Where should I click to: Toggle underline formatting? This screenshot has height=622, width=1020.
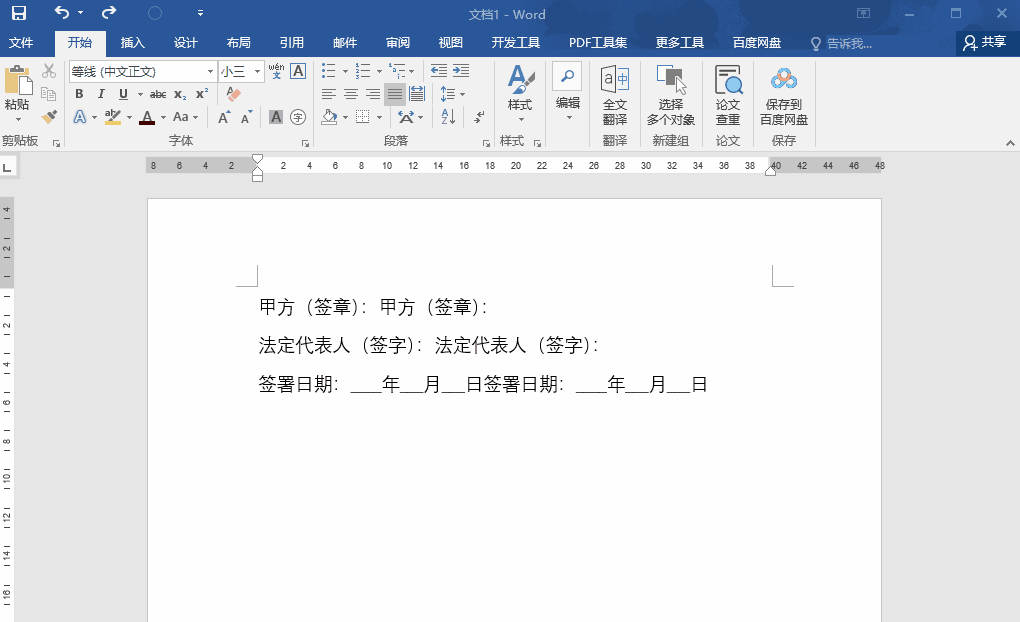(122, 93)
